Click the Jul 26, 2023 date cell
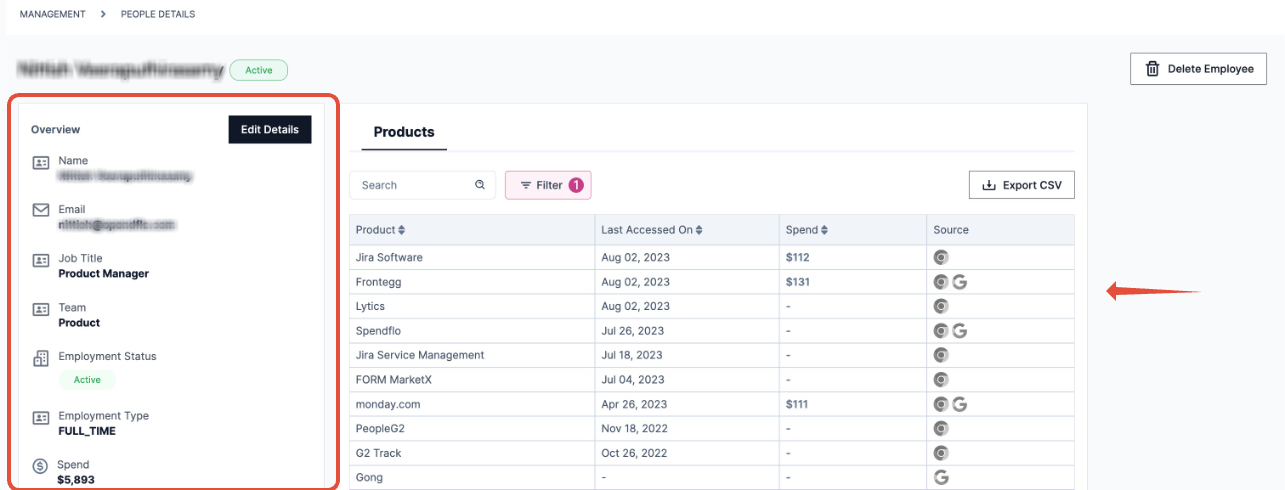Viewport: 1285px width, 490px height. tap(687, 331)
